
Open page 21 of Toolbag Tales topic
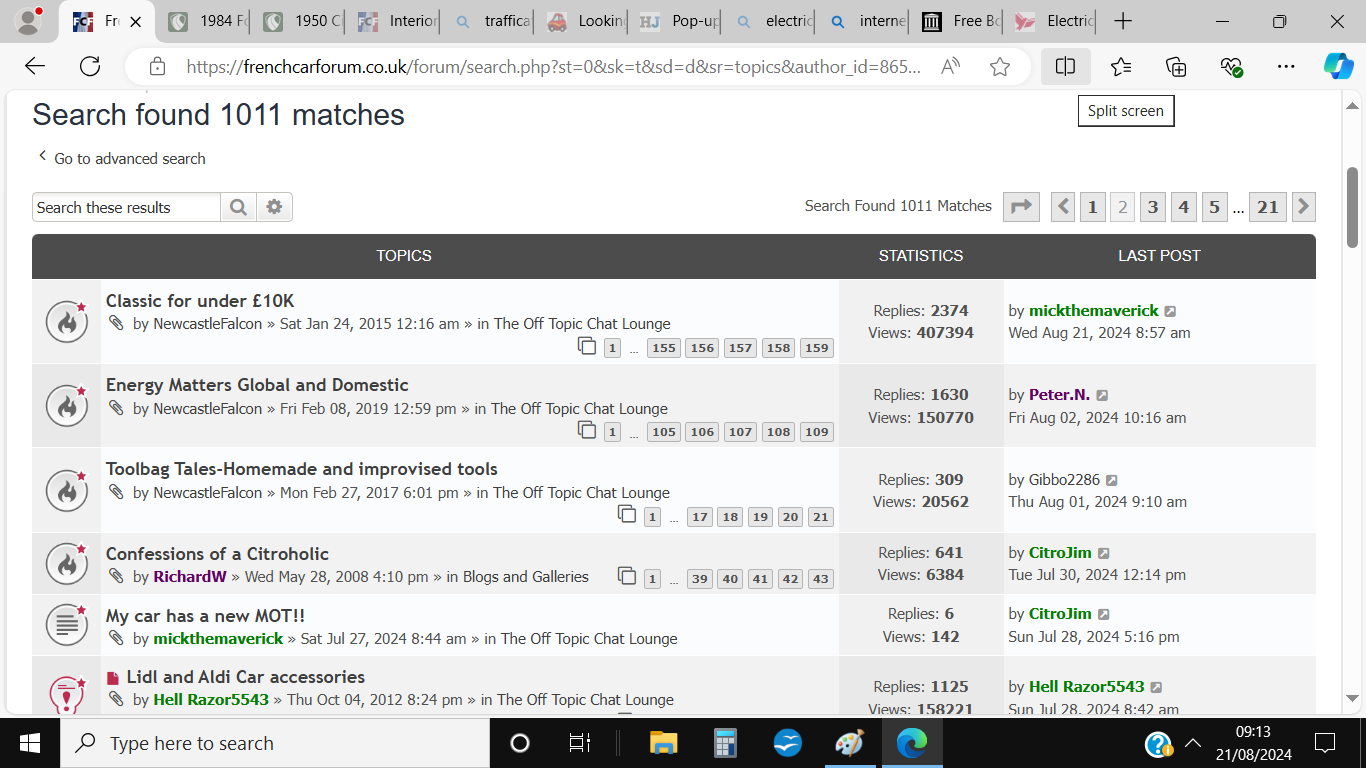[821, 517]
